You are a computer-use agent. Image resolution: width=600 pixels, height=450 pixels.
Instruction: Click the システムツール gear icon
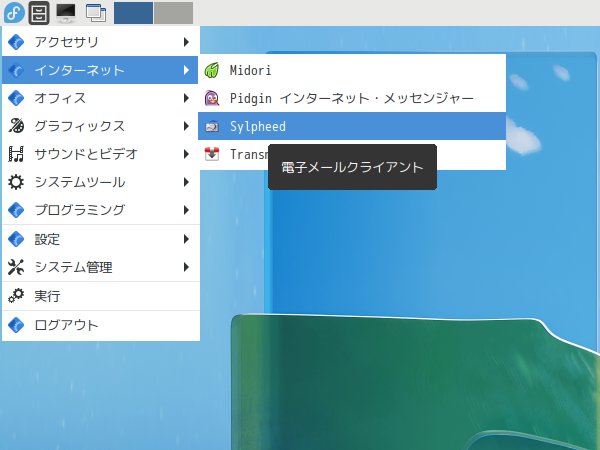(16, 182)
